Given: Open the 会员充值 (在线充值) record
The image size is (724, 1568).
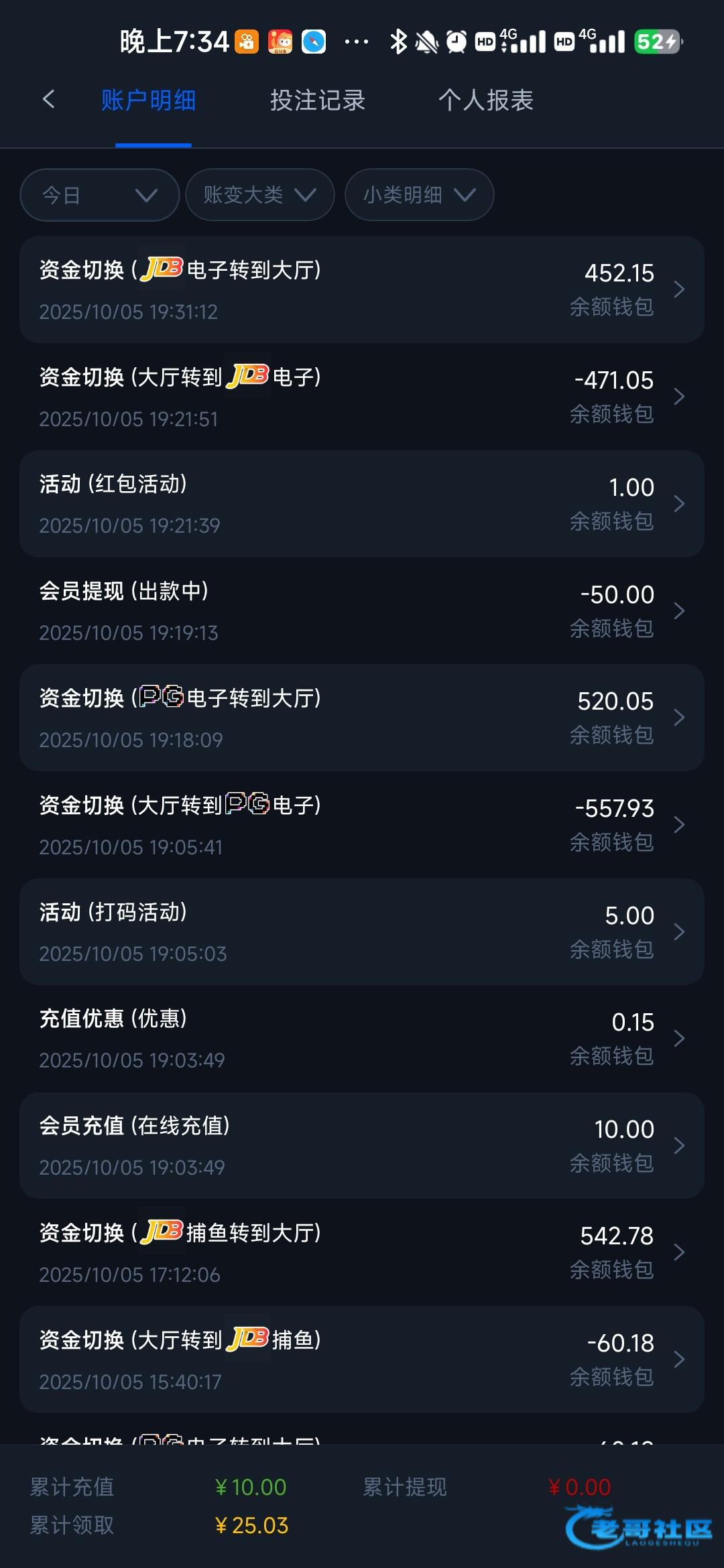Looking at the screenshot, I should (x=361, y=1146).
